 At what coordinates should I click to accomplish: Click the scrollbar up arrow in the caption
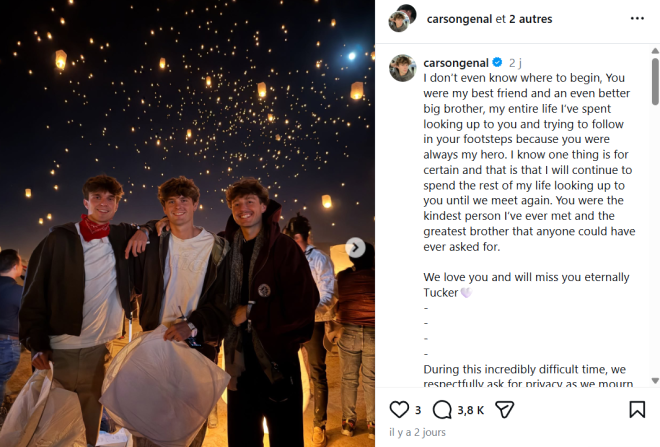pyautogui.click(x=655, y=48)
